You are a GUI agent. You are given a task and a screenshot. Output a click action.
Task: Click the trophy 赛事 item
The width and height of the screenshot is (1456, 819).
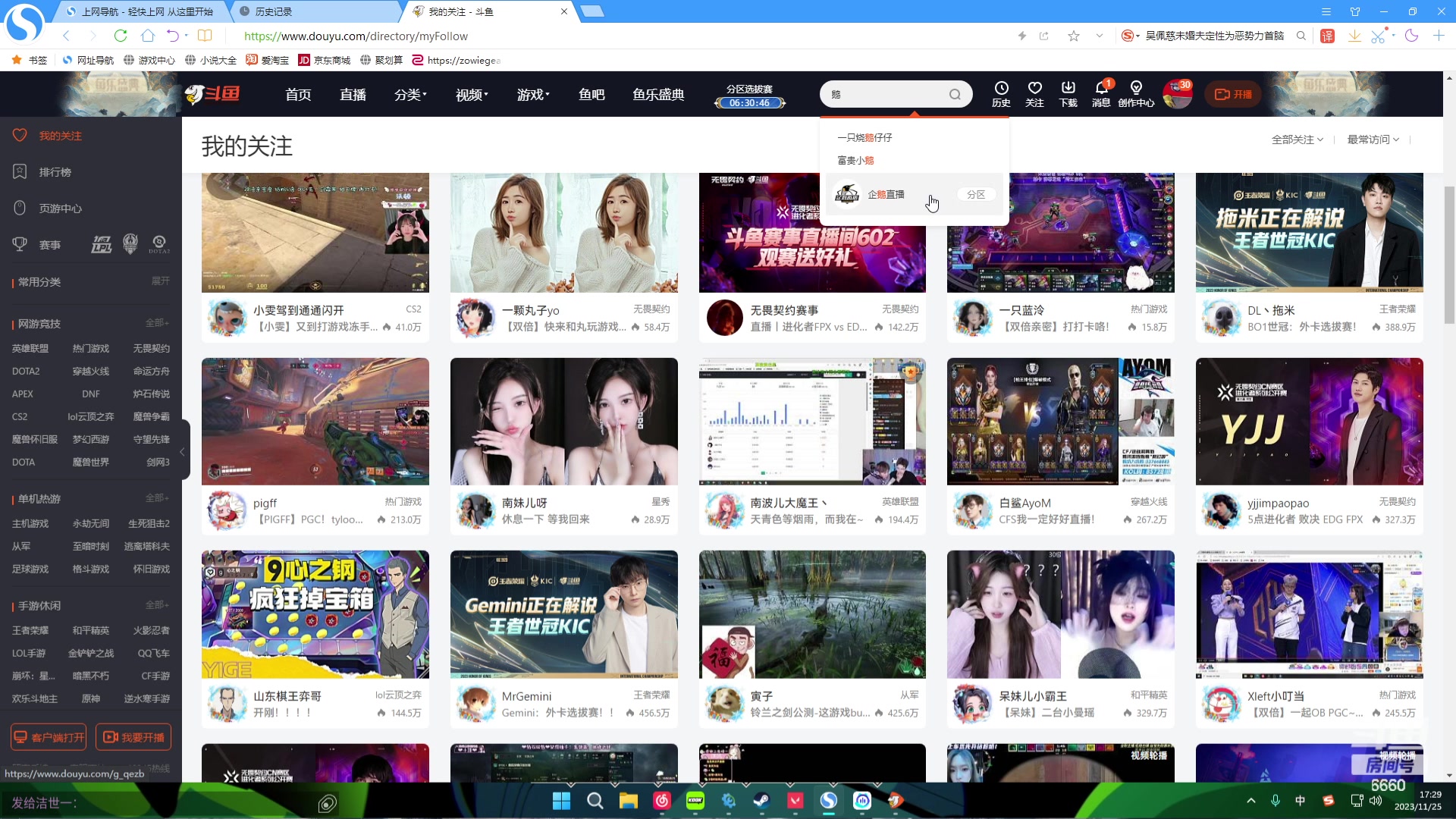point(36,245)
